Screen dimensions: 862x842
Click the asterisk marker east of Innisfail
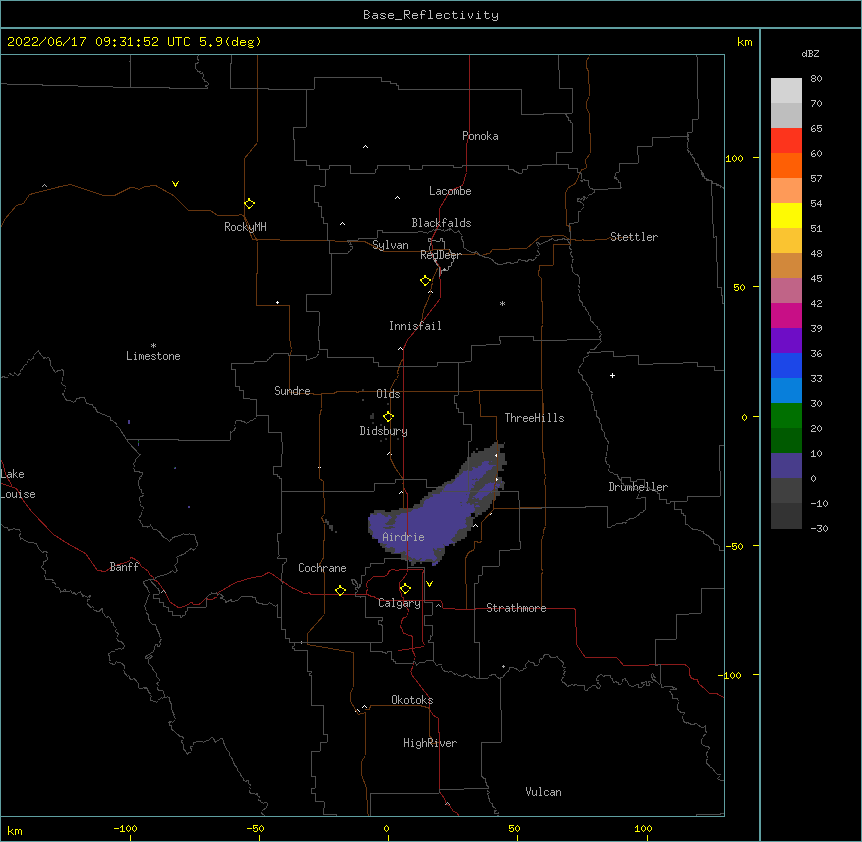[x=502, y=303]
